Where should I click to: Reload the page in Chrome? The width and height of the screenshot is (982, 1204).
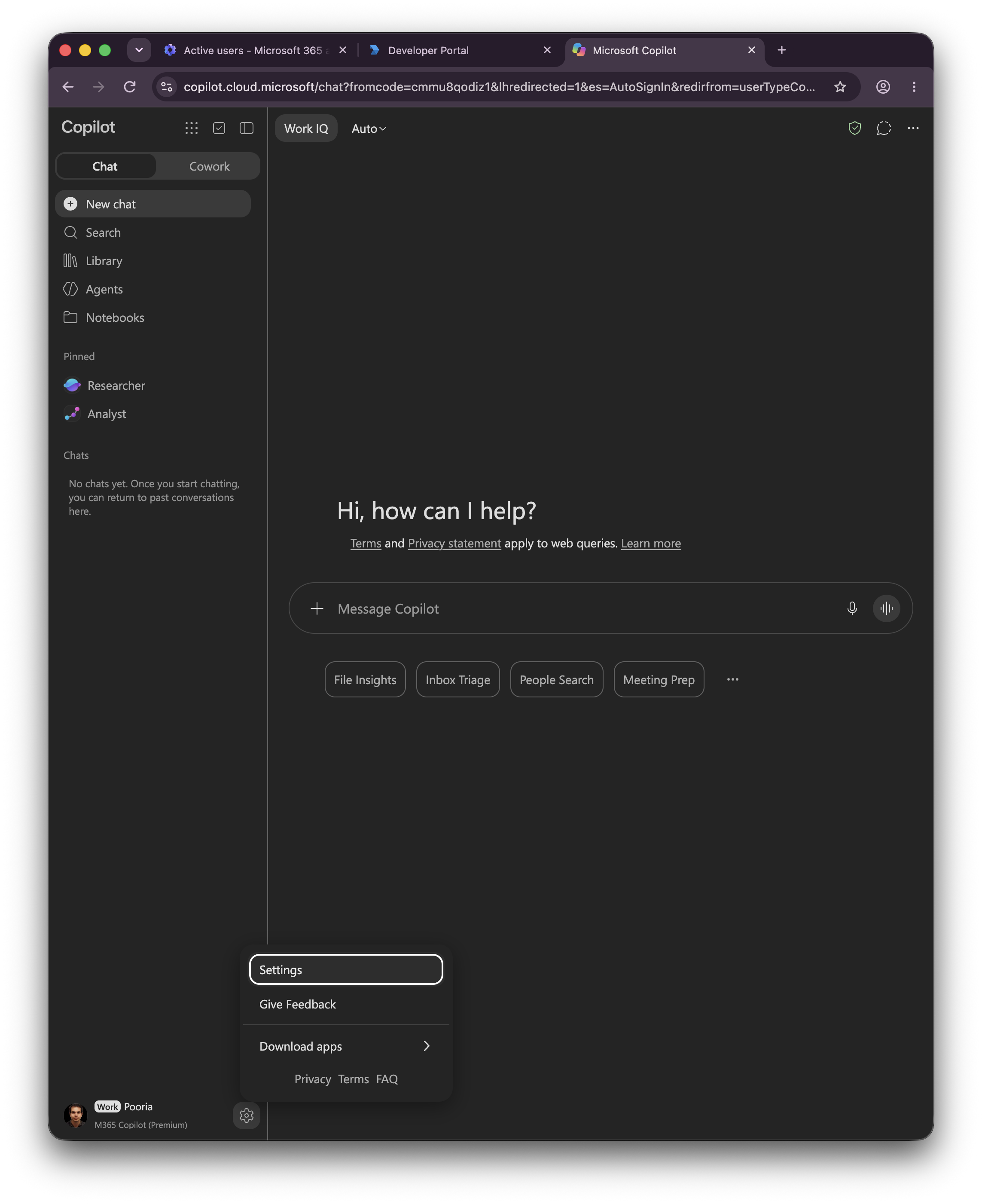click(x=130, y=86)
